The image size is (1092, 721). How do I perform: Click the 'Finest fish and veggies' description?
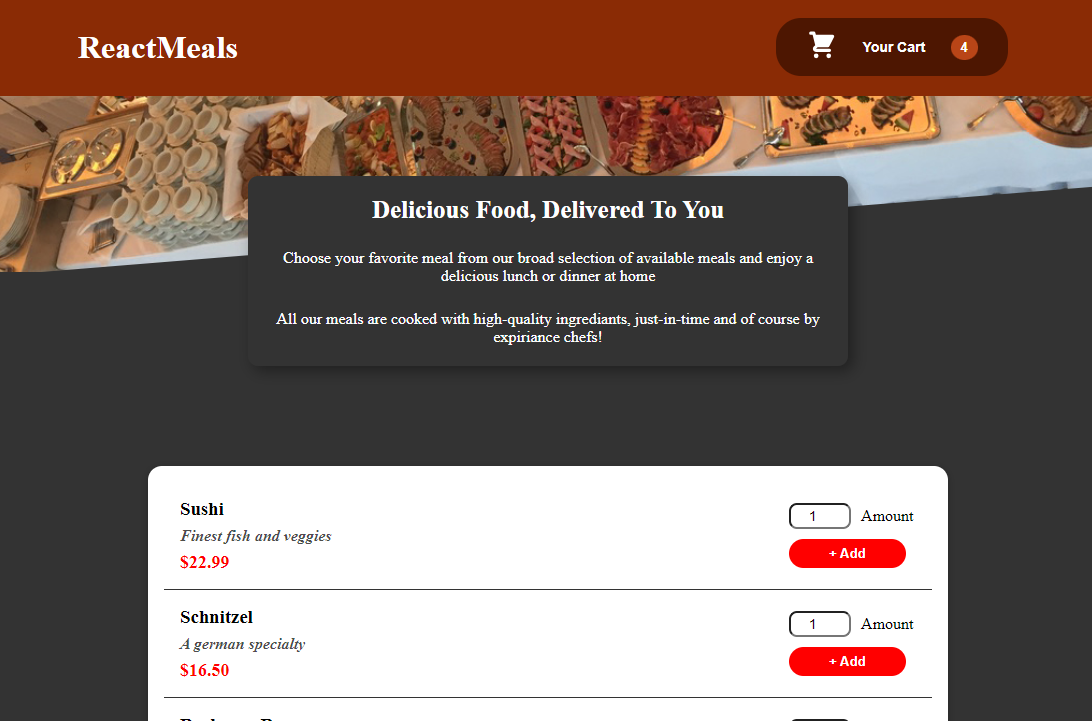[256, 536]
